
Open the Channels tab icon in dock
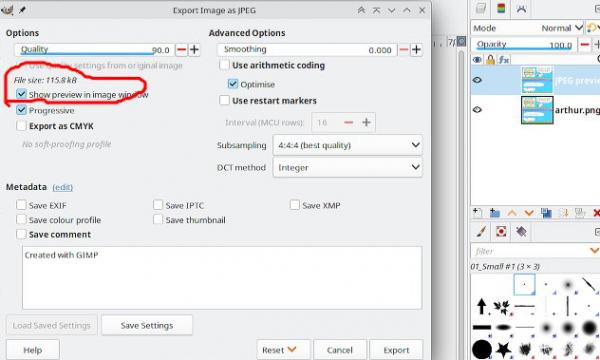point(501,8)
